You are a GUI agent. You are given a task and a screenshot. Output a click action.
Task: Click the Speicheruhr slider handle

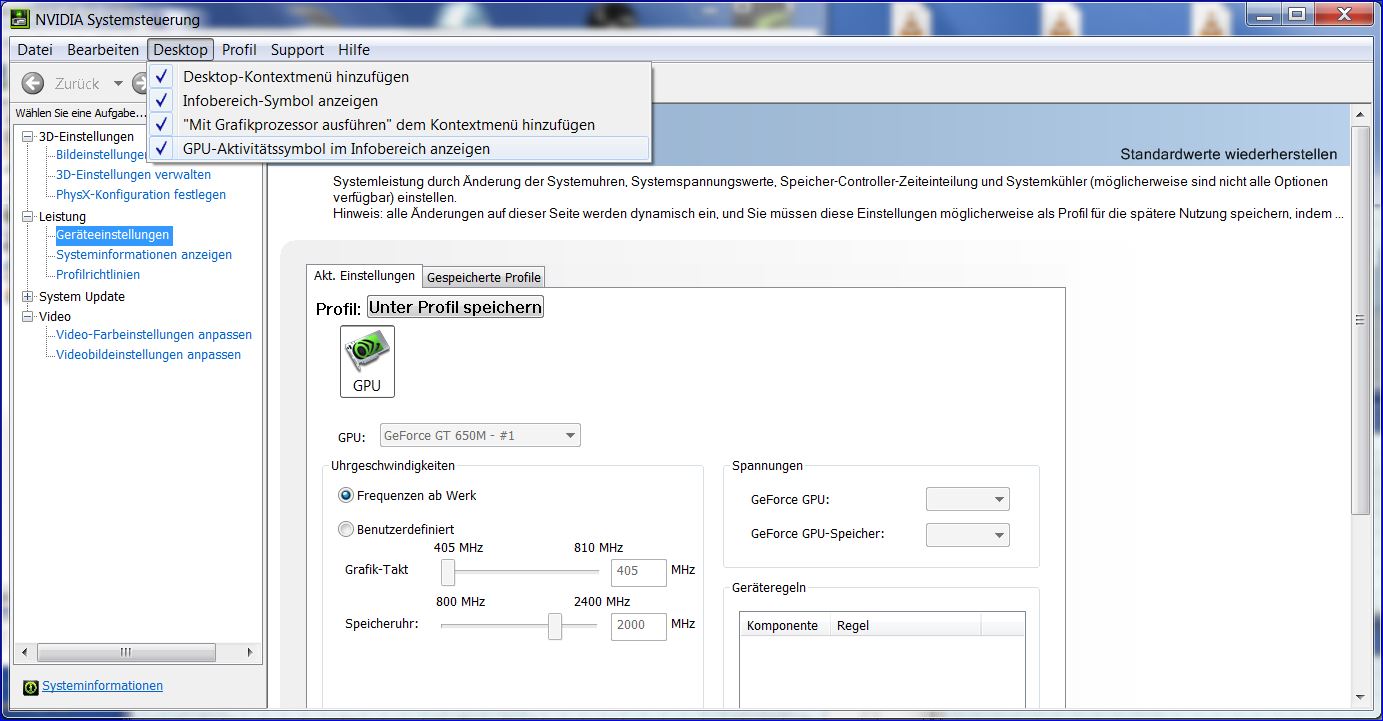coord(555,626)
